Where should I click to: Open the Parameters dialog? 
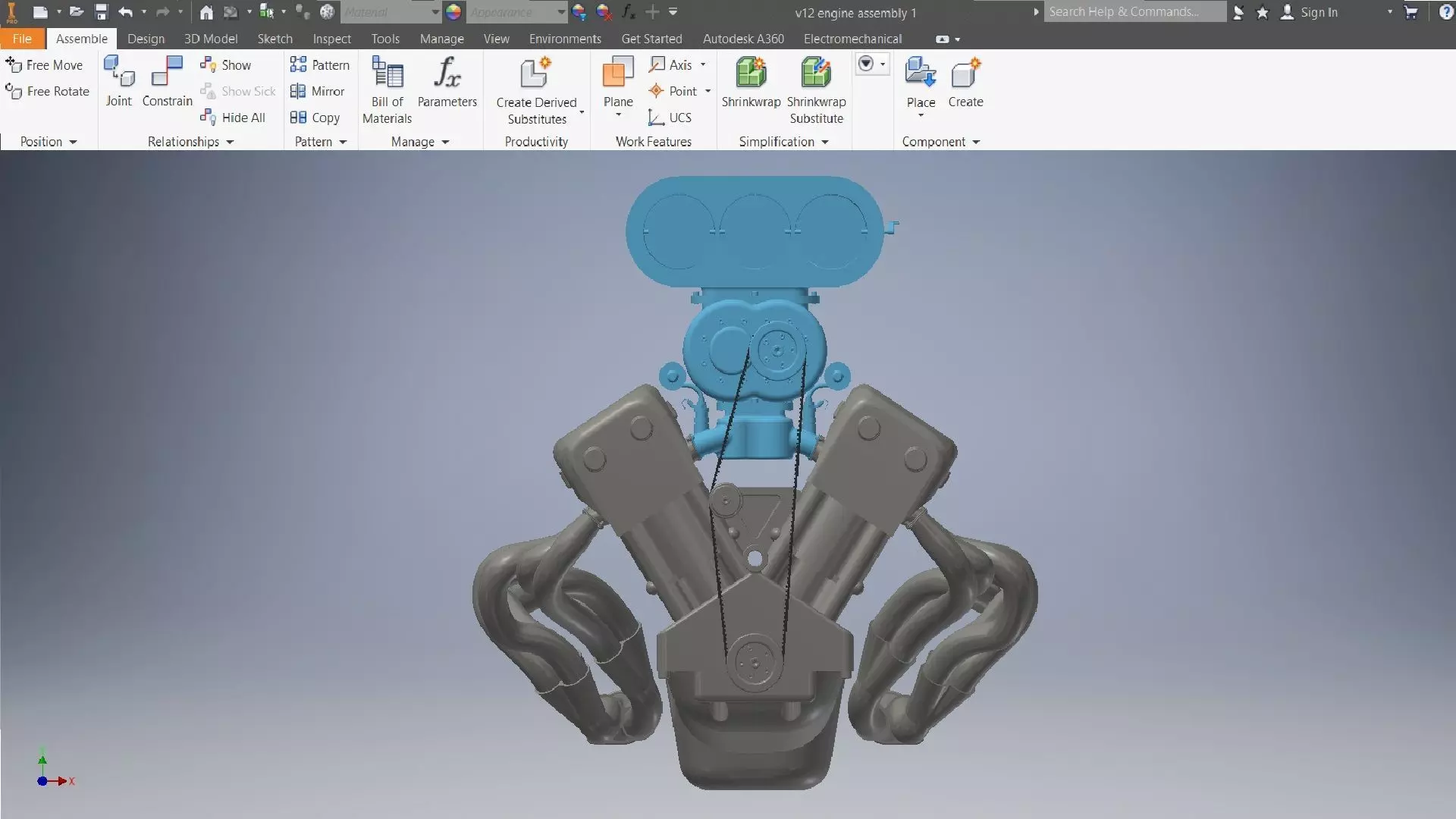tap(447, 82)
